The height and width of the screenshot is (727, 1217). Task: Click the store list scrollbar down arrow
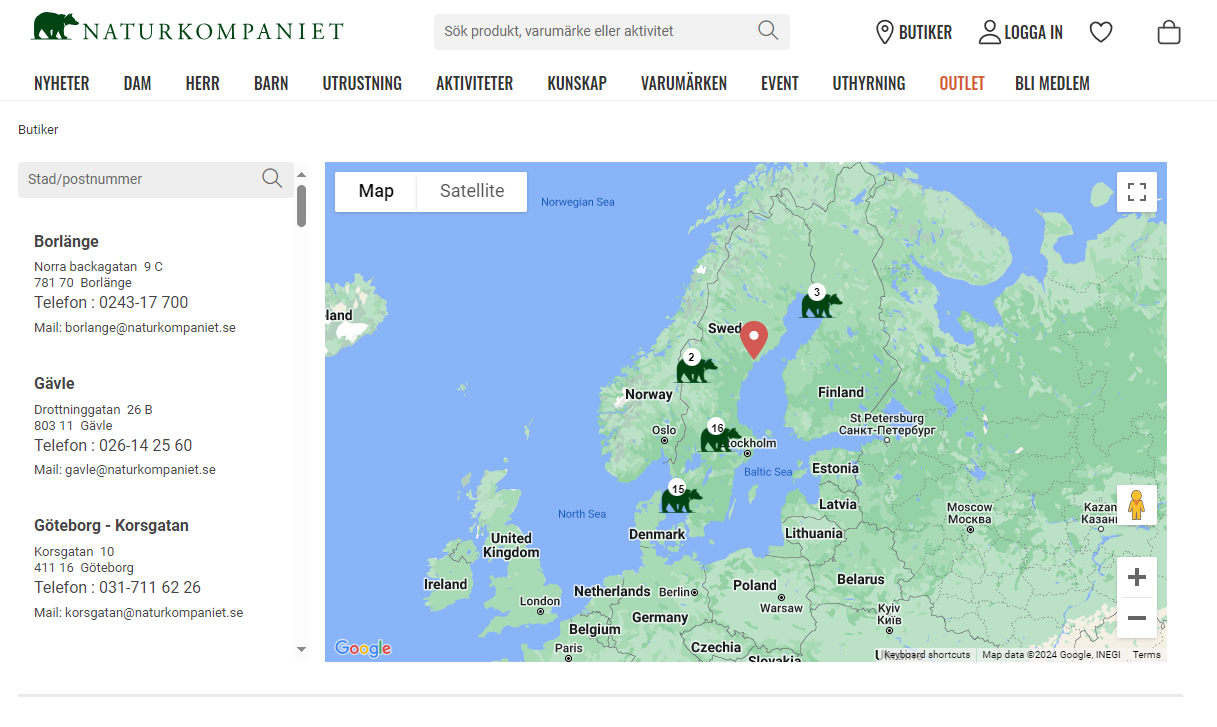coord(302,649)
